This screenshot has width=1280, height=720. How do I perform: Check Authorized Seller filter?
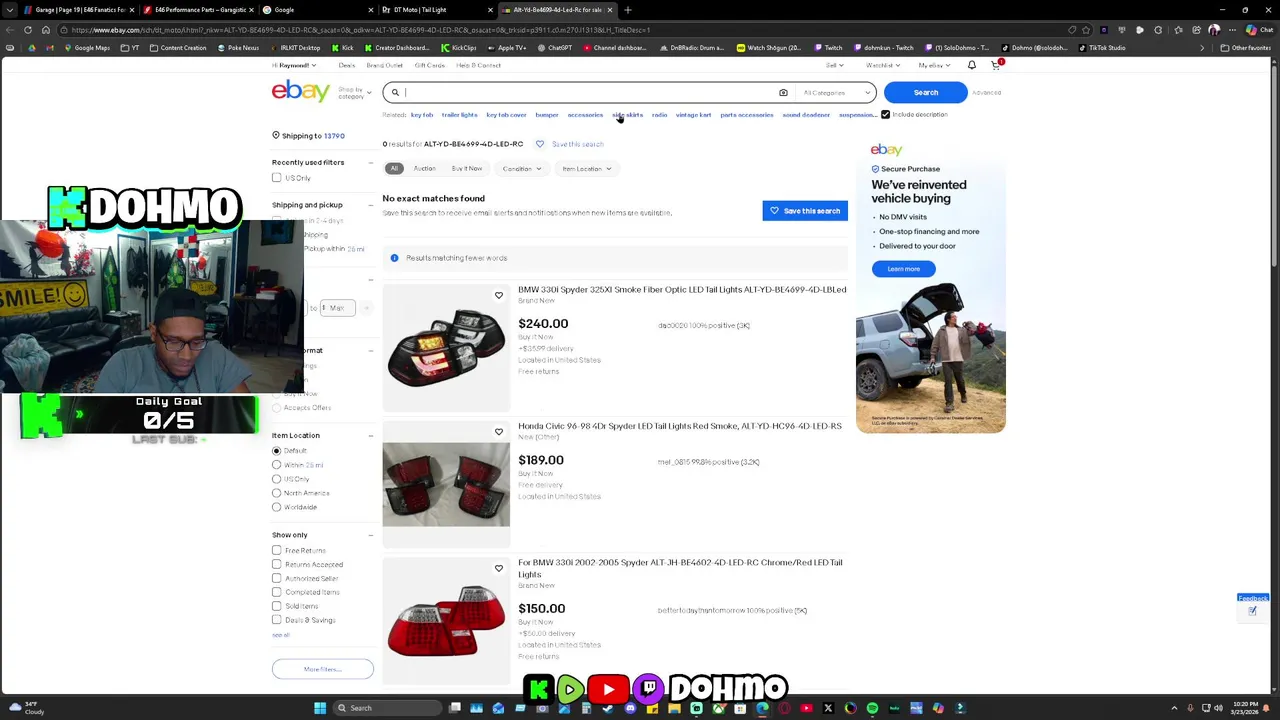point(277,578)
